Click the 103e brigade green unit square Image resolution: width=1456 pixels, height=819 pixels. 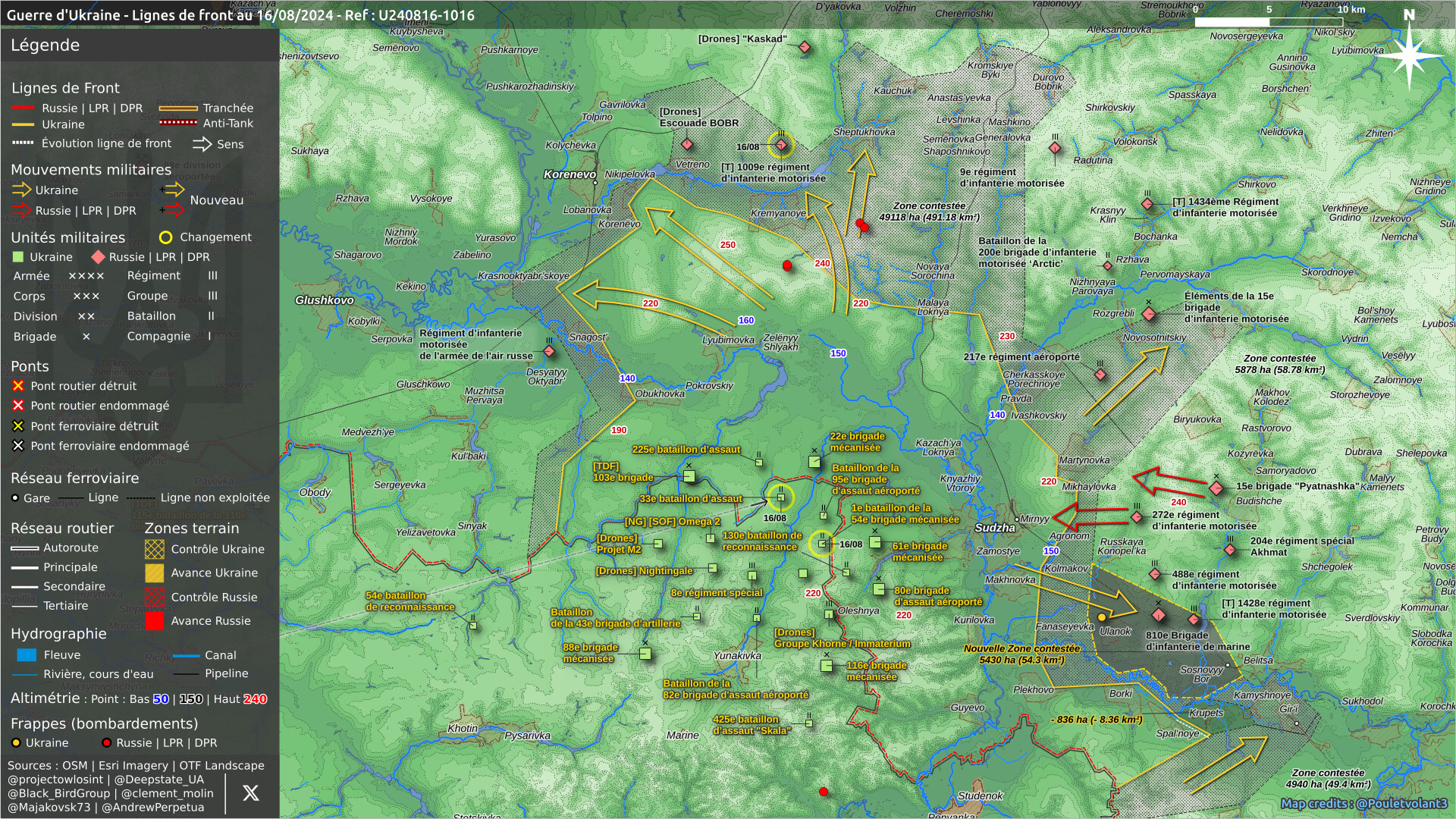pos(689,476)
